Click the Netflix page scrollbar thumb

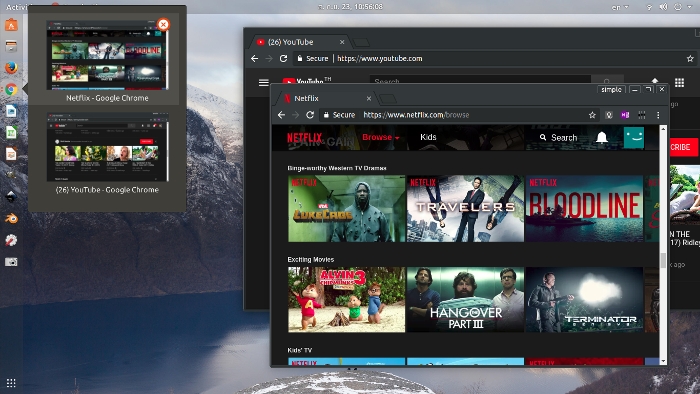tap(663, 260)
